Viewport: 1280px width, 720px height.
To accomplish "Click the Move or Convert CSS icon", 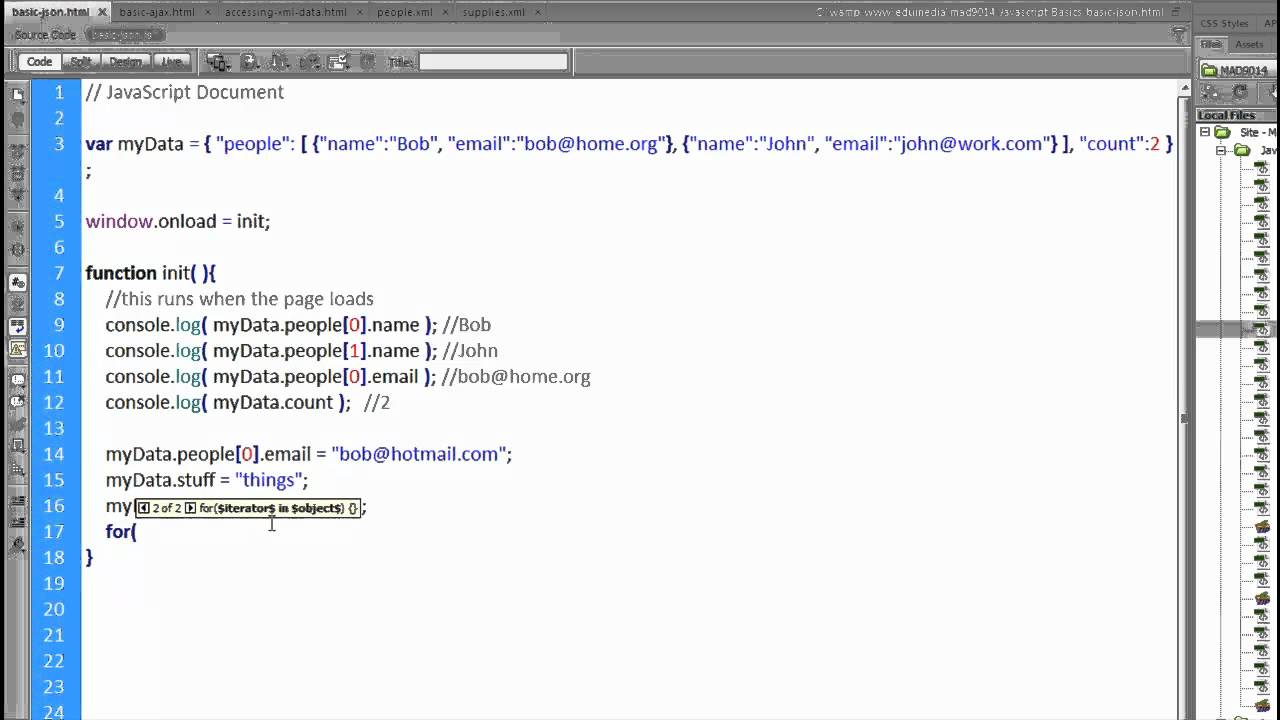I will 17,468.
